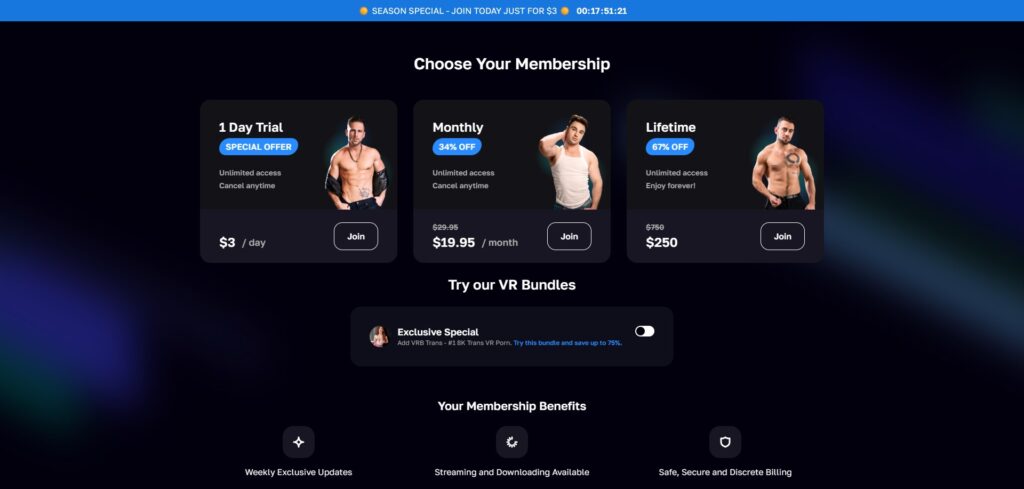
Task: Click the left coin icon in promo banner
Action: click(x=364, y=10)
